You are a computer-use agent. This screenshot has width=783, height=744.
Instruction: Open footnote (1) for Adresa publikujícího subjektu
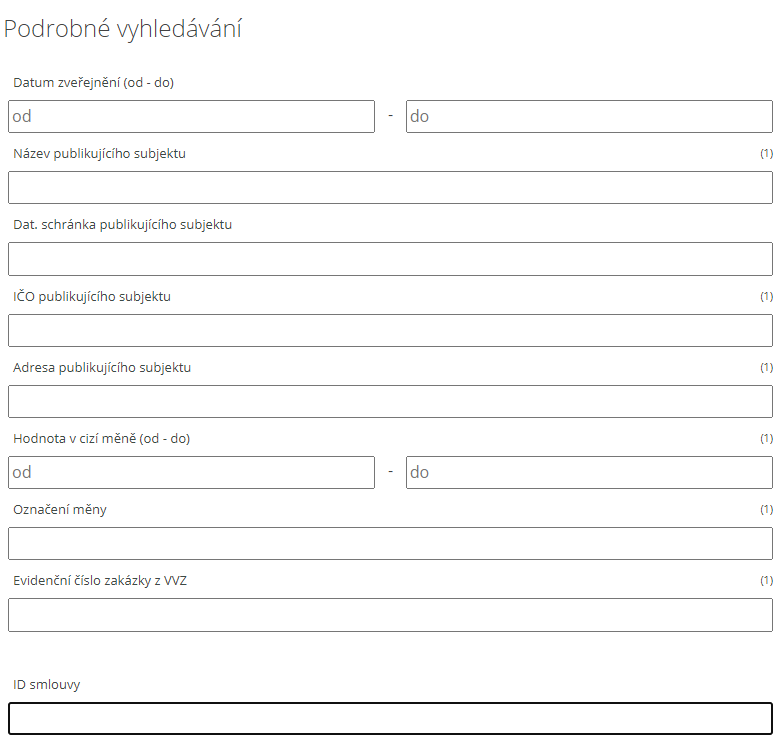tap(766, 368)
